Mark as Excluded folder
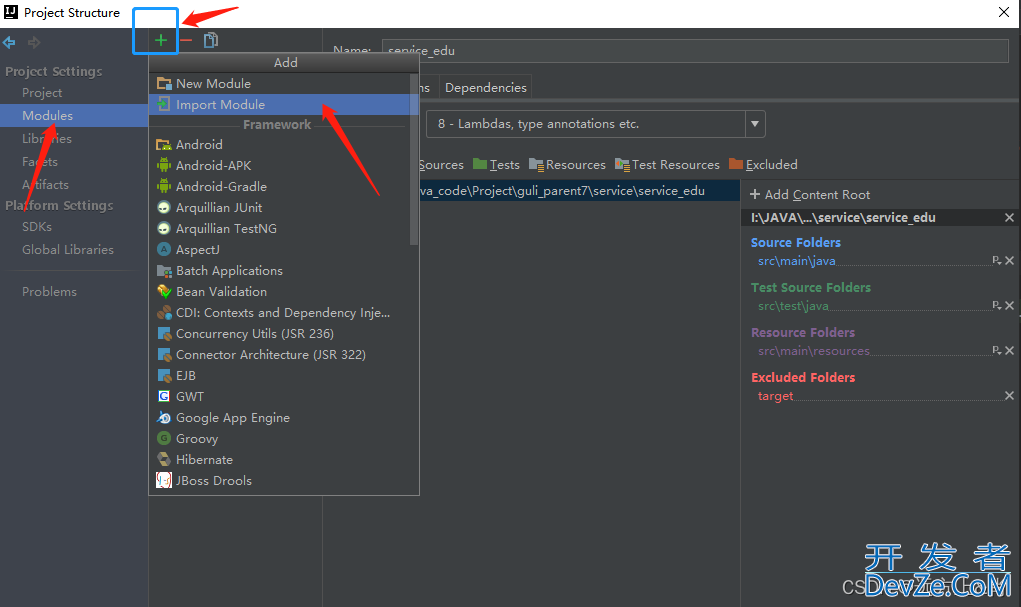The width and height of the screenshot is (1021, 607). coord(763,165)
